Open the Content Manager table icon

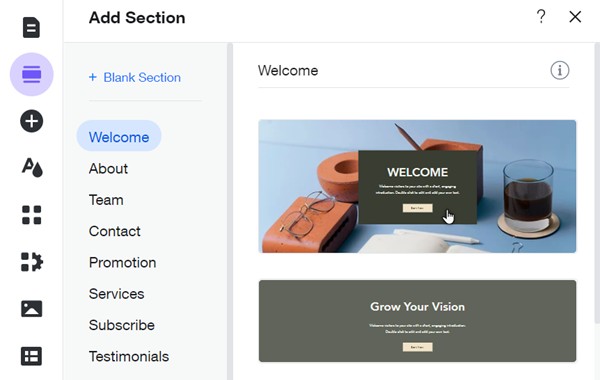[x=31, y=356]
